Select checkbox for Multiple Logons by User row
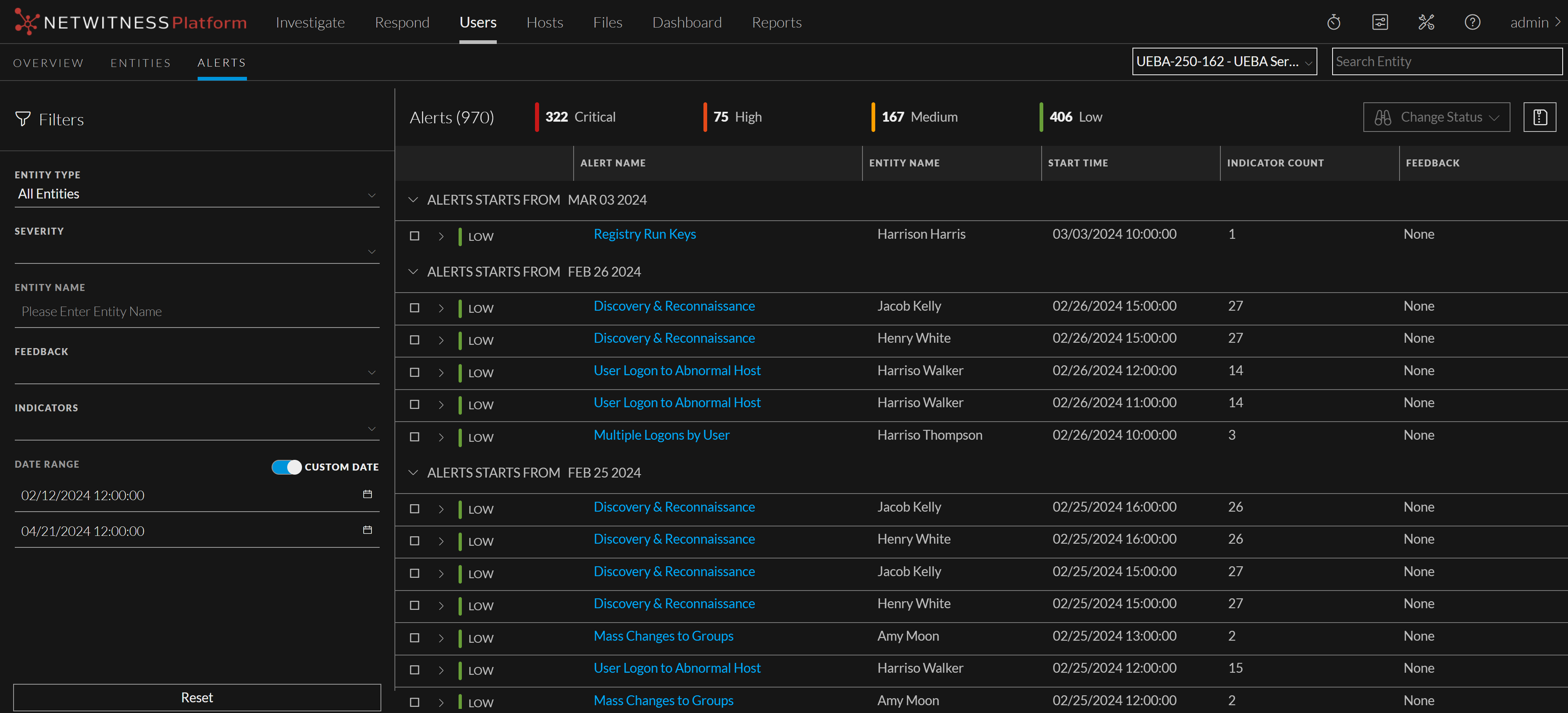 415,437
